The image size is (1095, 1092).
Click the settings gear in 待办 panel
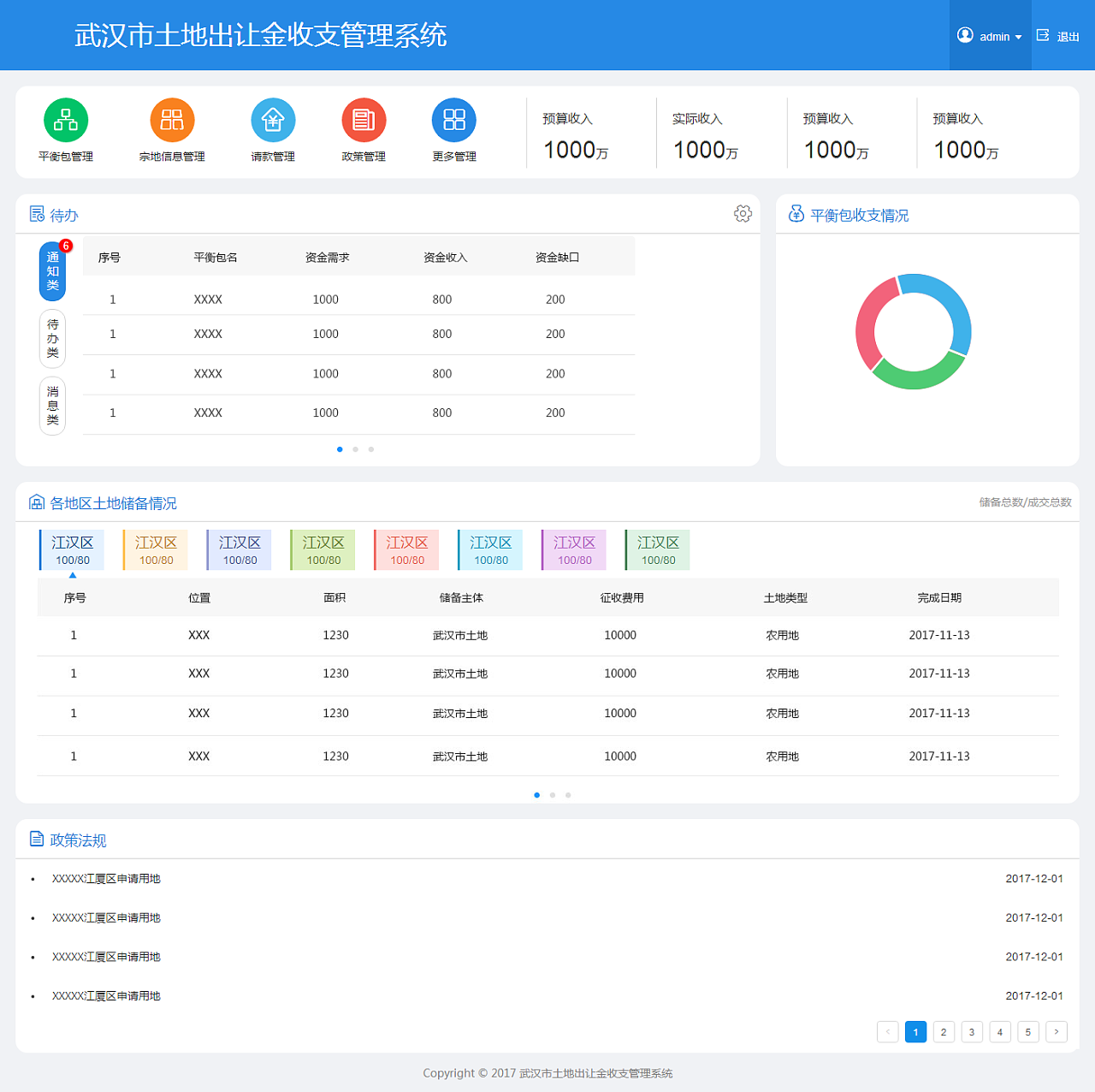pyautogui.click(x=743, y=214)
